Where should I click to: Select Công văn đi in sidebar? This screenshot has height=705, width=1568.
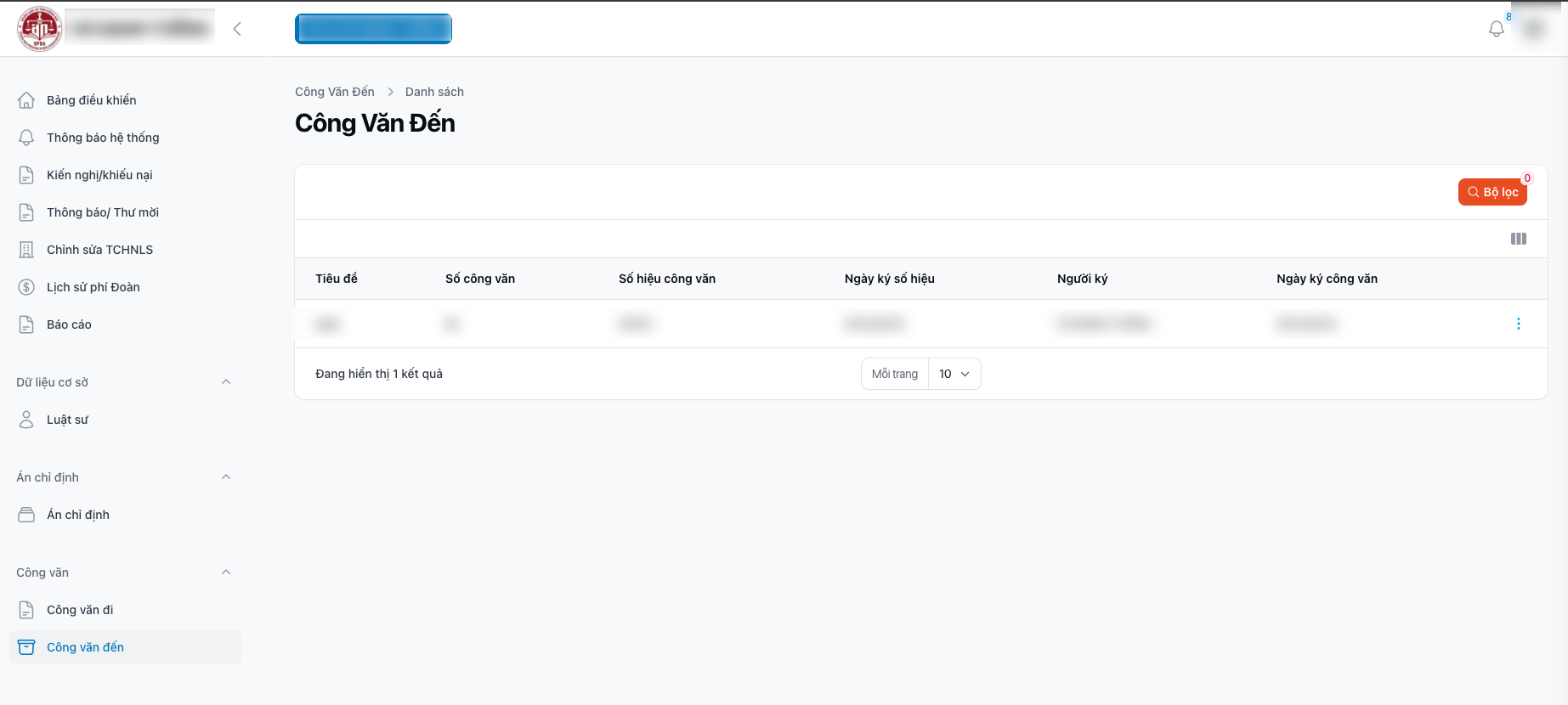click(80, 610)
